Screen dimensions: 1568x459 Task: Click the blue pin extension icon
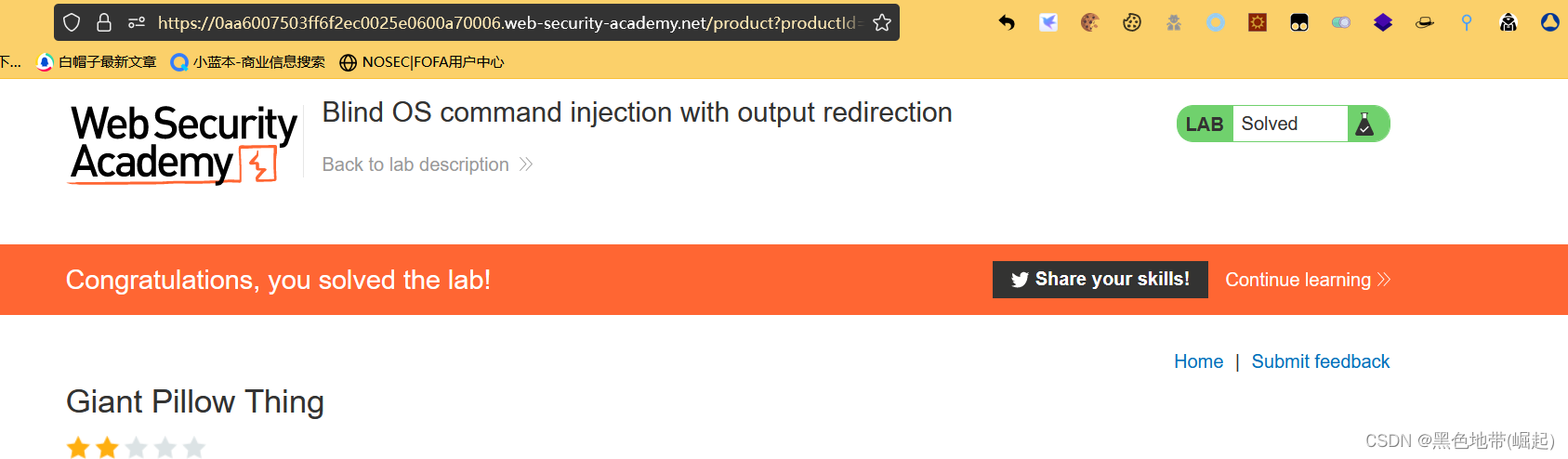point(1467,22)
